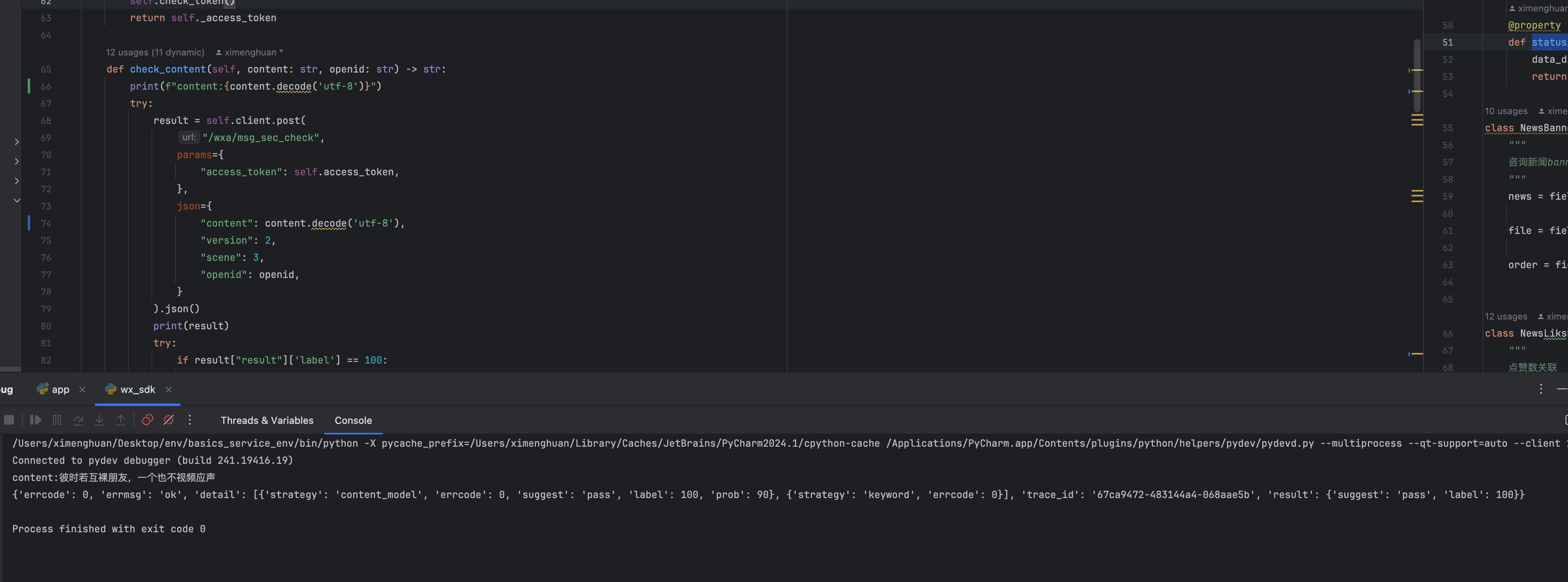Close the app debug tab
The height and width of the screenshot is (582, 1568).
(x=82, y=389)
